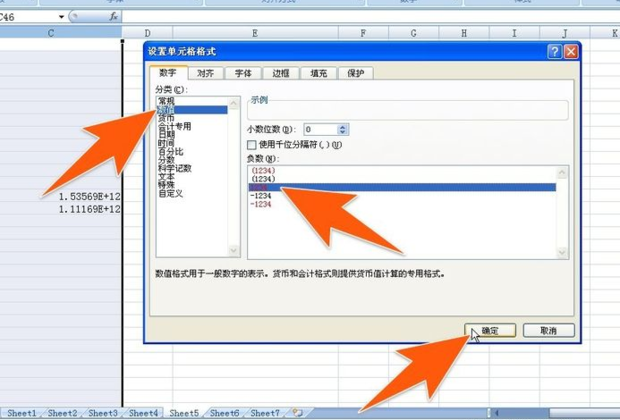620x420 pixels.
Task: Click the 取消 button
Action: [548, 331]
